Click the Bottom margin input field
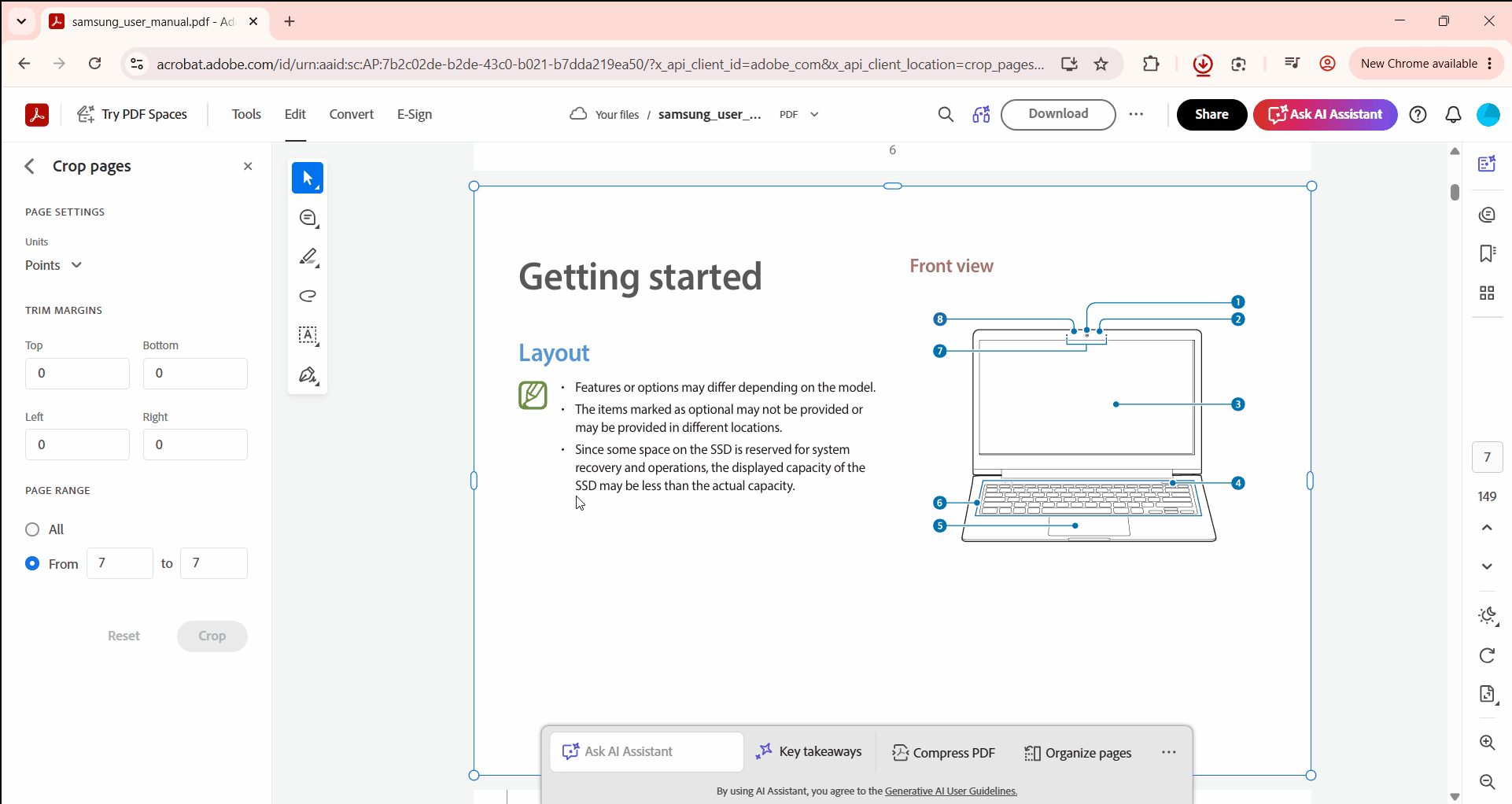This screenshot has width=1512, height=804. coord(195,374)
